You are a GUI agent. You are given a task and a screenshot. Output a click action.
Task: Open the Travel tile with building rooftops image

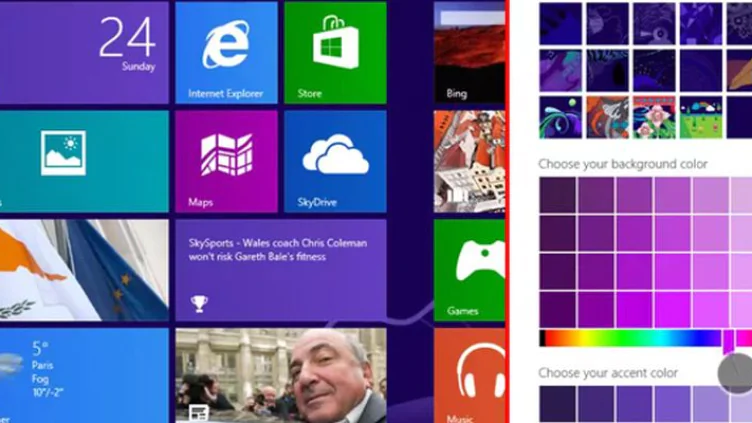469,162
